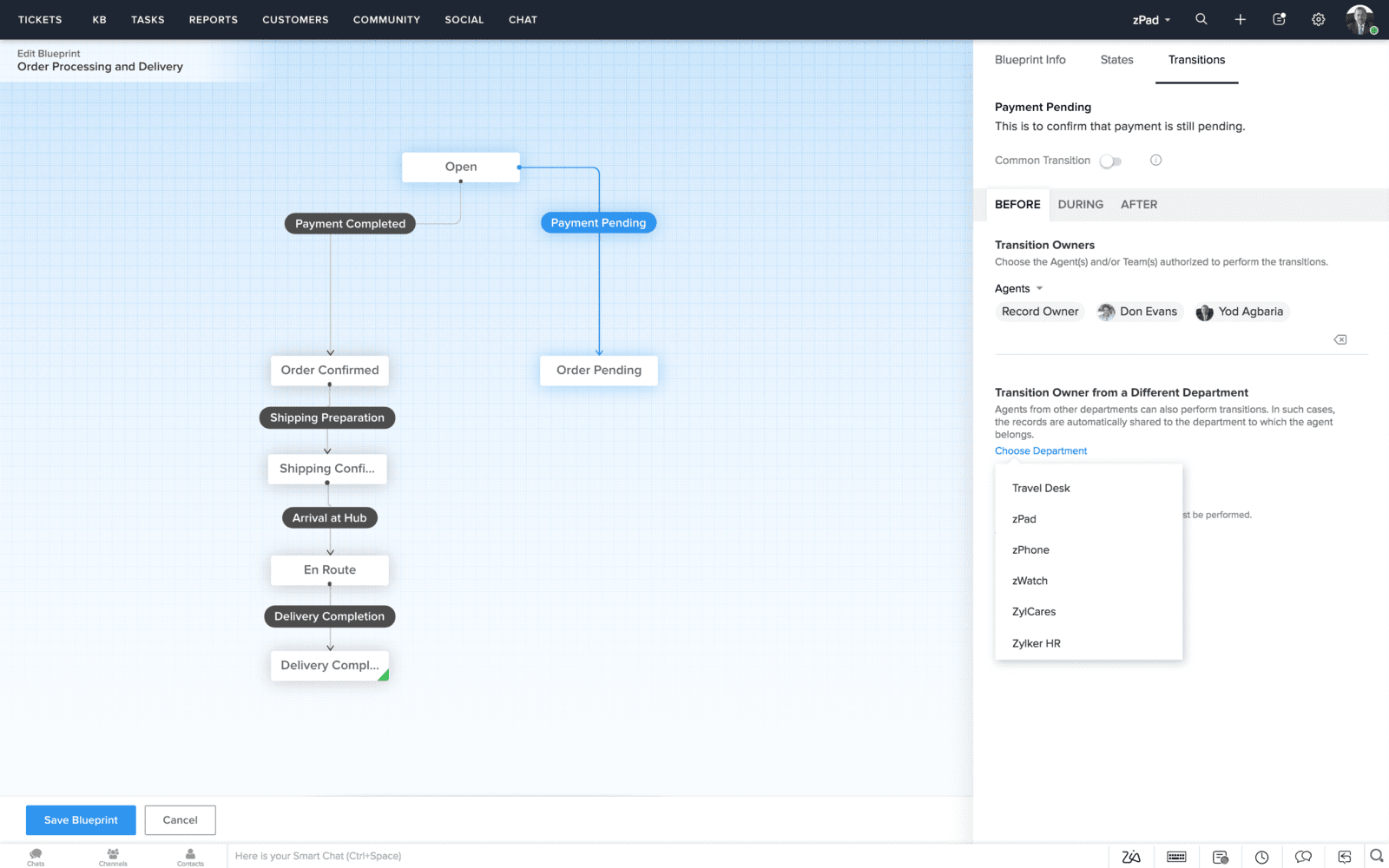Click the reply-arrow icon in bottom bar

coord(1345,857)
